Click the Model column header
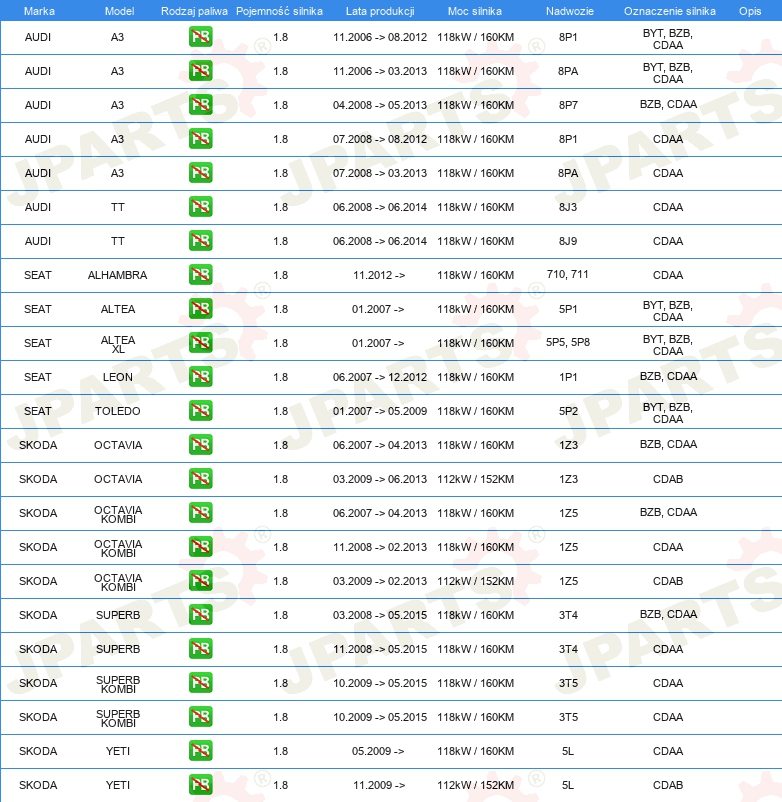 pyautogui.click(x=120, y=11)
